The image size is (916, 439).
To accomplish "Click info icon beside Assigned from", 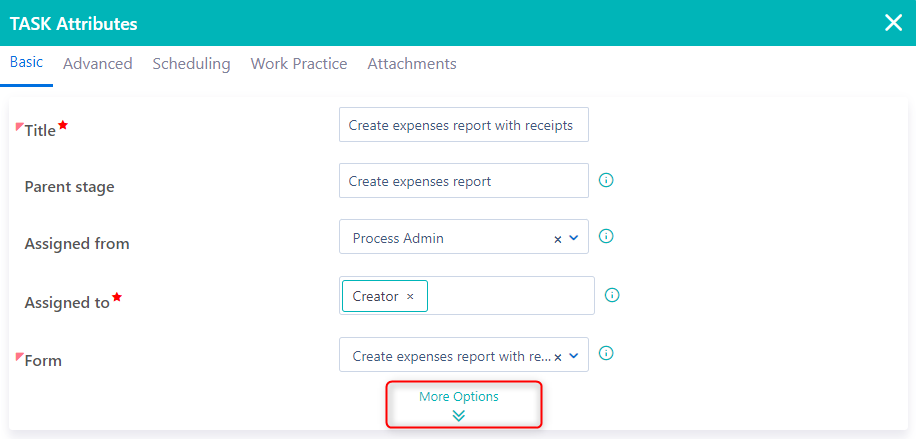I will (605, 237).
